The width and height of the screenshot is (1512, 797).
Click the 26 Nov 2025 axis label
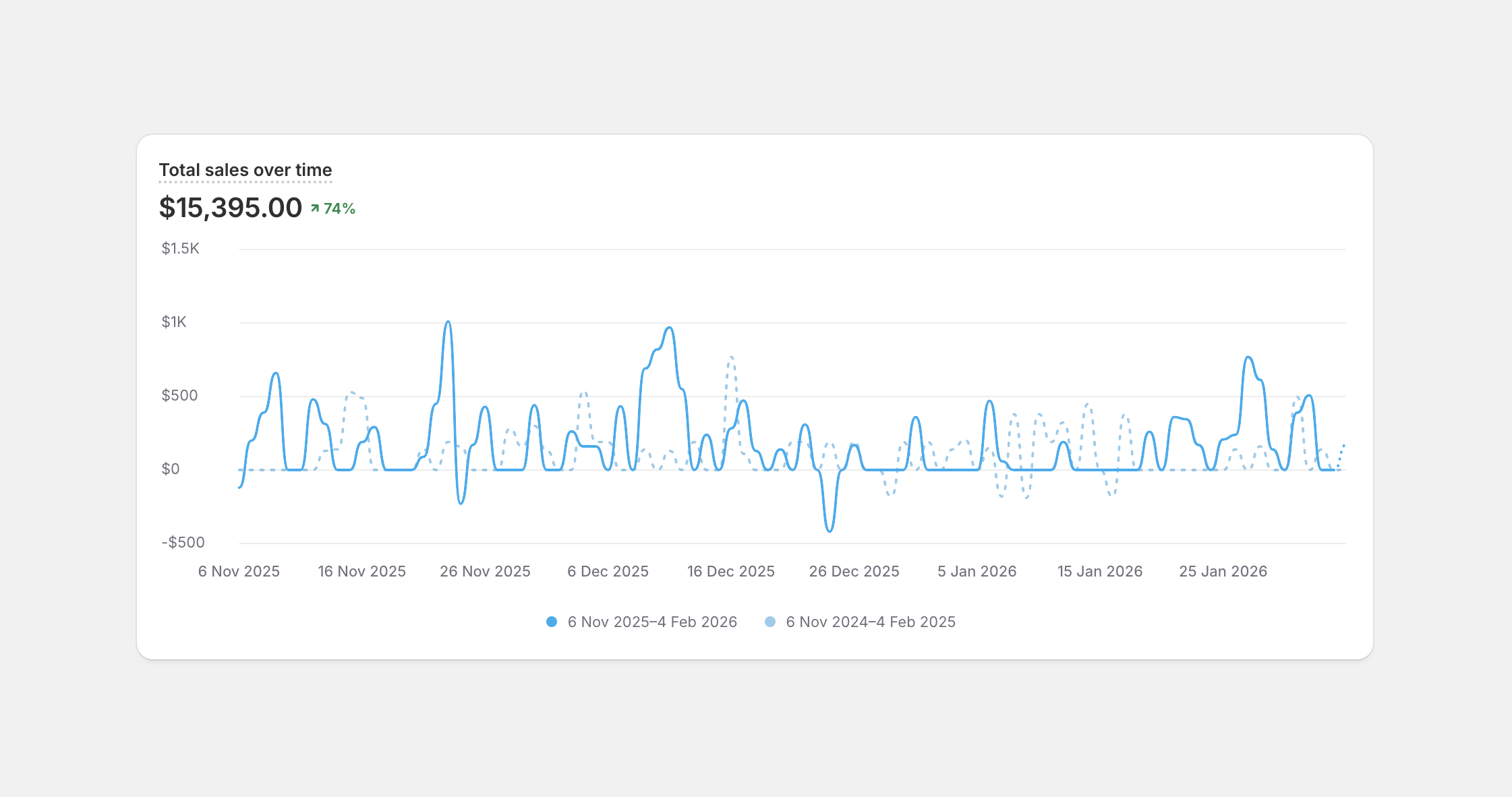[485, 571]
